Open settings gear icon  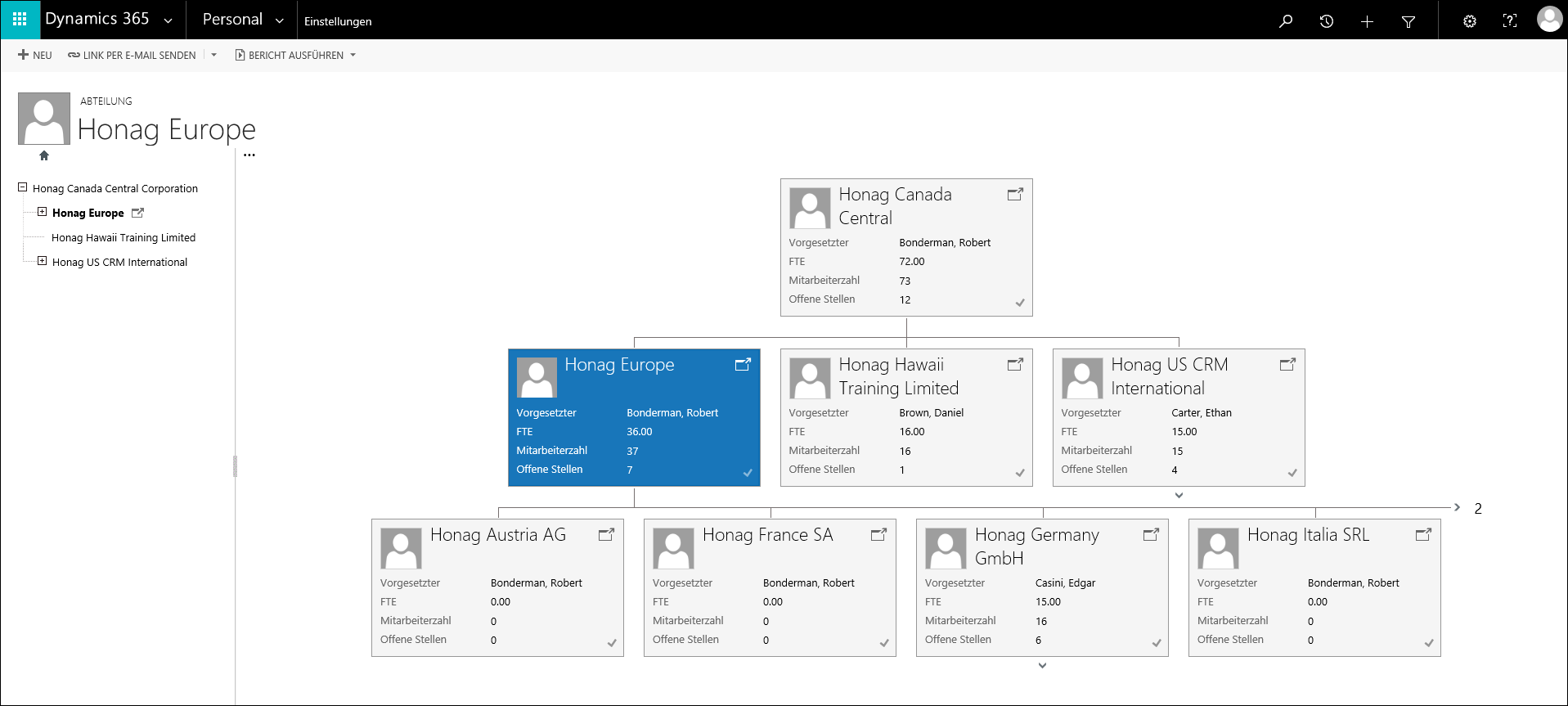[1470, 21]
